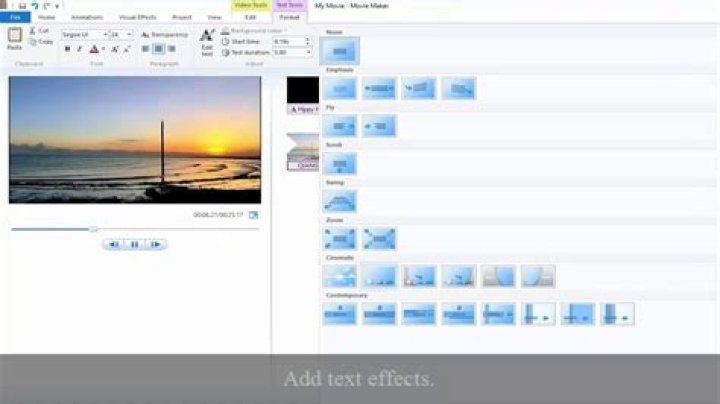Enable center text alignment
The width and height of the screenshot is (720, 404).
(158, 49)
